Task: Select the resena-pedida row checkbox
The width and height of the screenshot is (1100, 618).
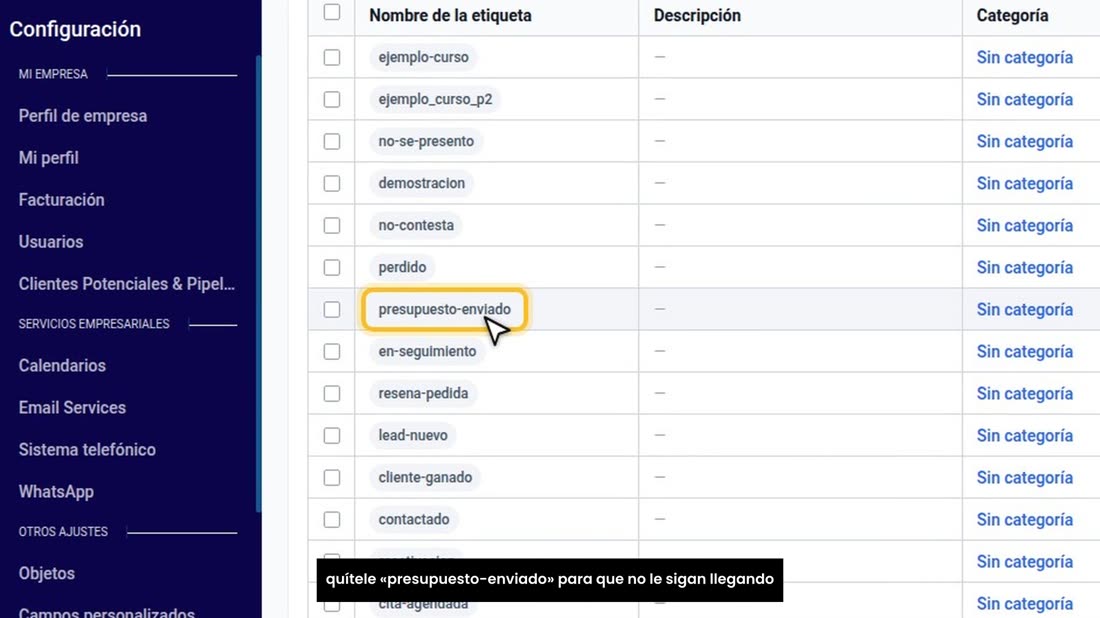Action: pos(332,394)
